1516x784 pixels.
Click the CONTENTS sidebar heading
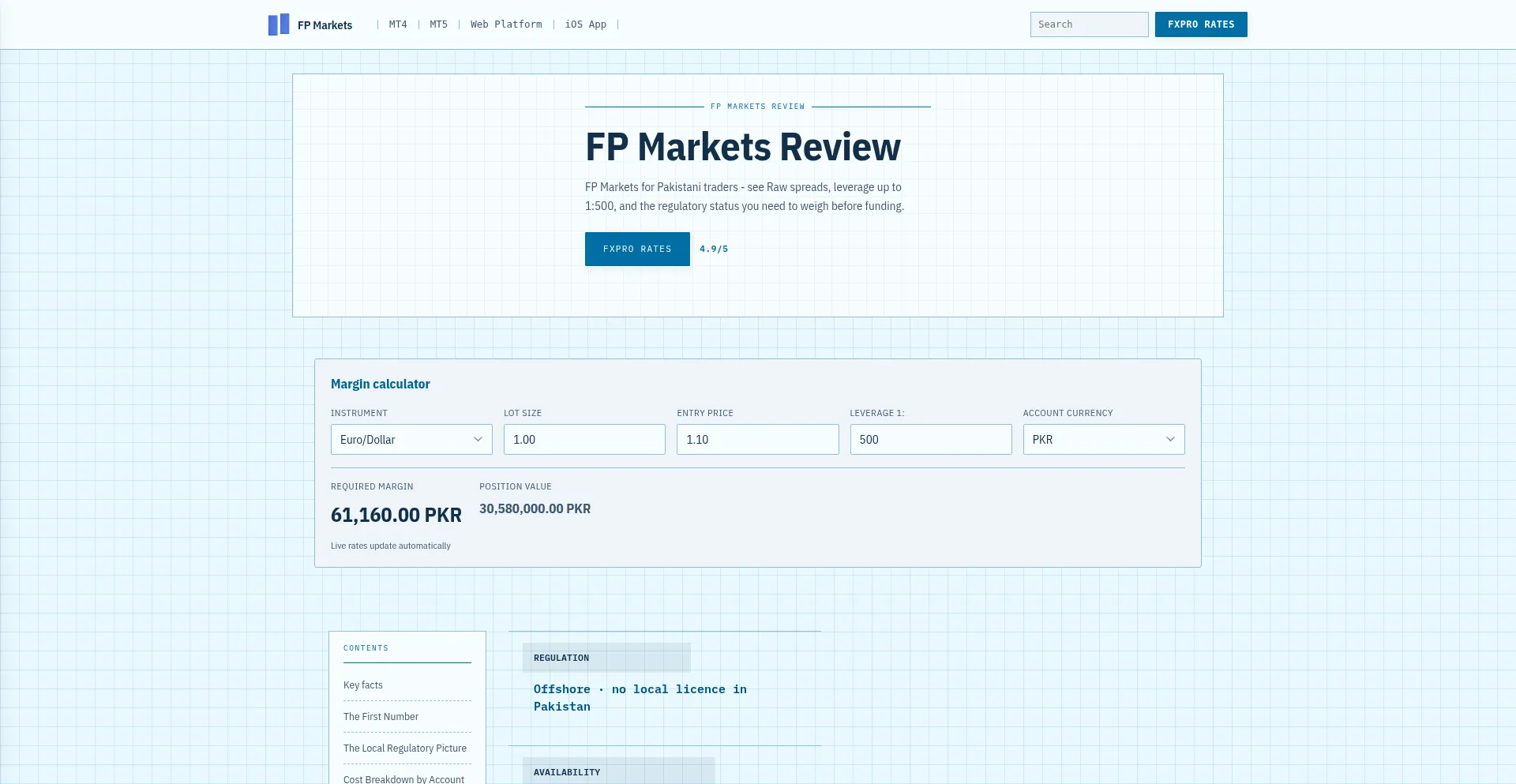pos(366,648)
